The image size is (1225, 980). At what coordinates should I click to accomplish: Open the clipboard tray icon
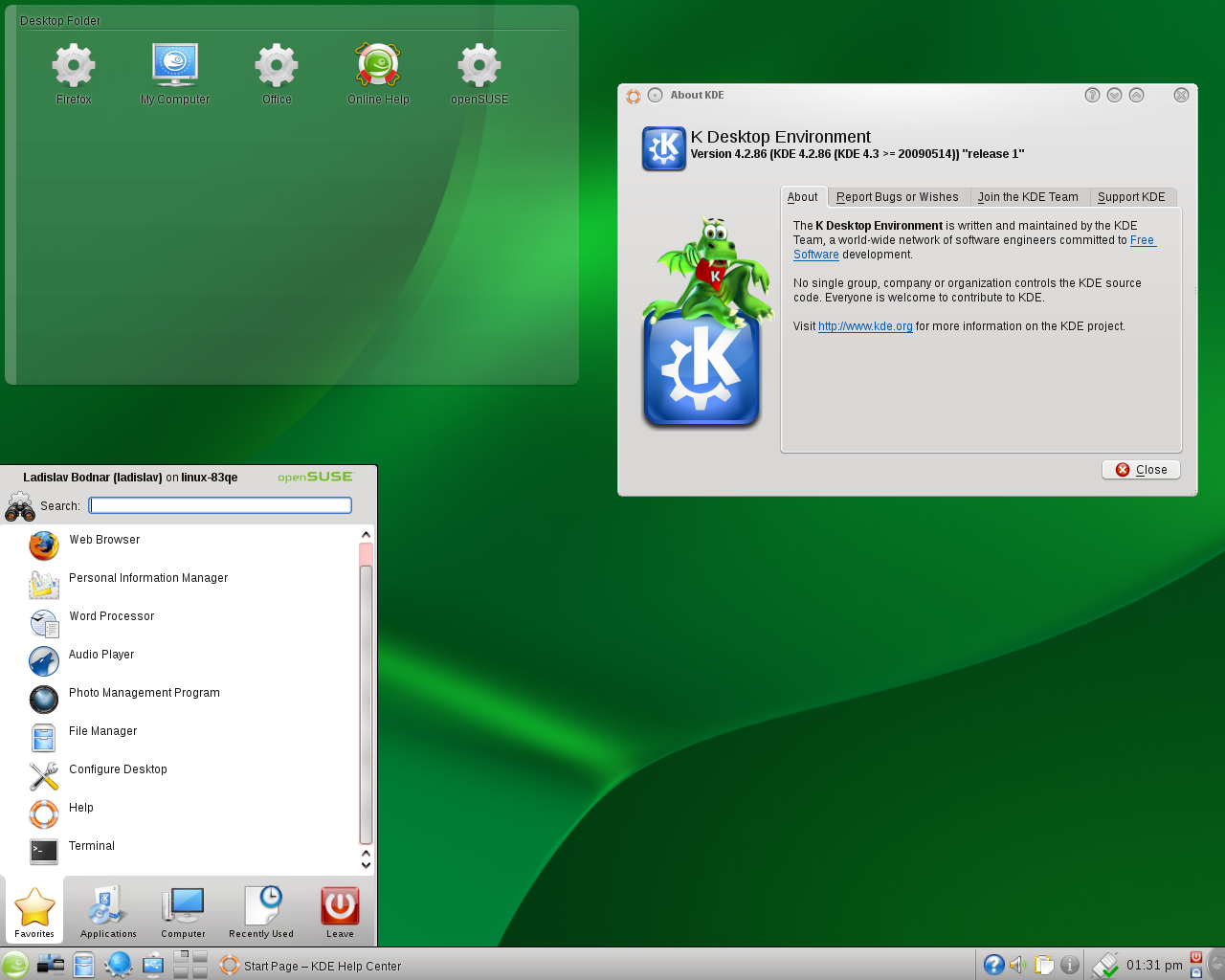point(1044,965)
